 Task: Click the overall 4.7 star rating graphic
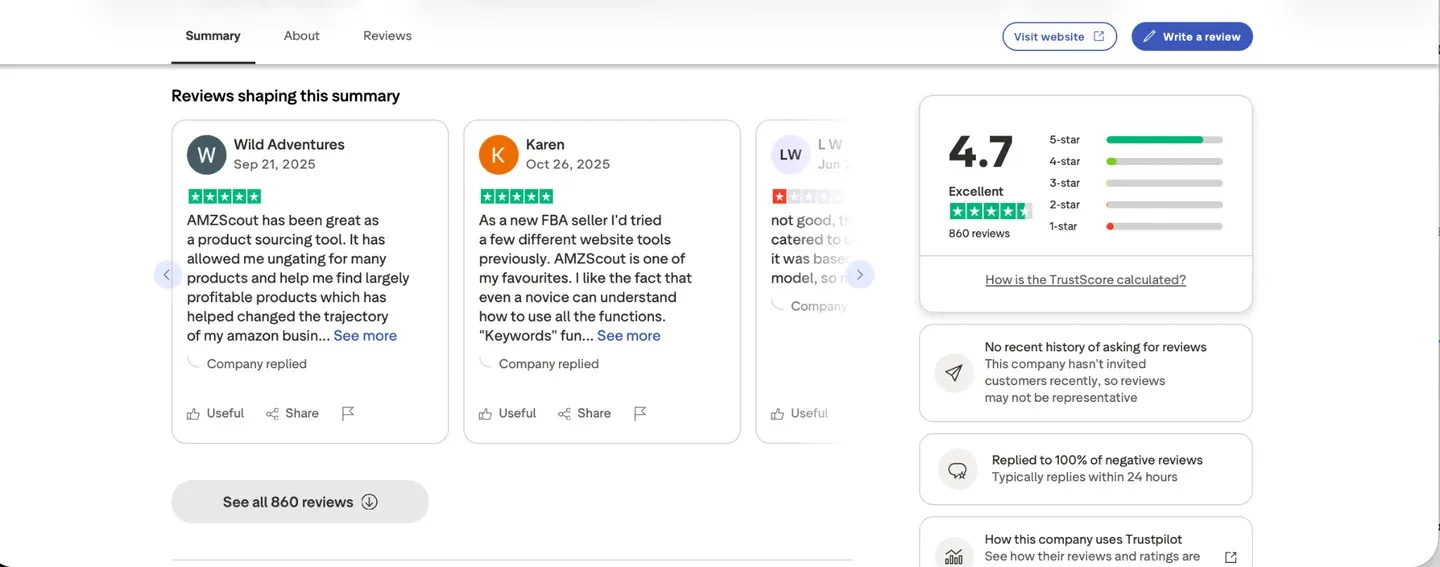click(x=990, y=211)
